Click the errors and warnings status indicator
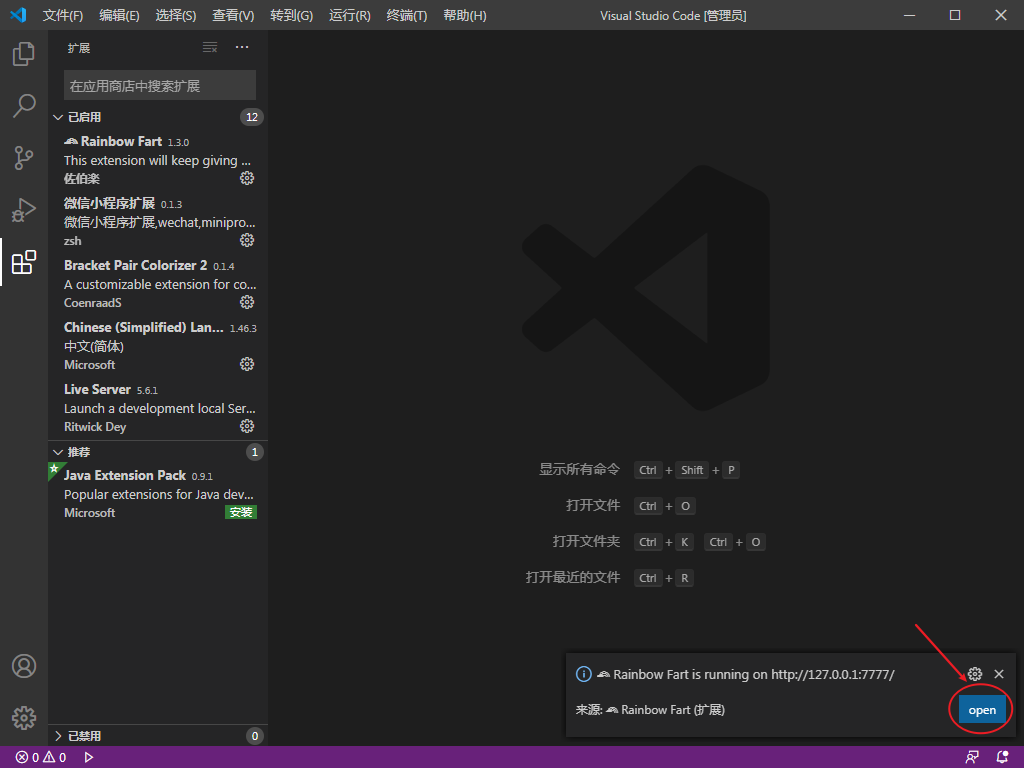The image size is (1024, 768). point(40,758)
